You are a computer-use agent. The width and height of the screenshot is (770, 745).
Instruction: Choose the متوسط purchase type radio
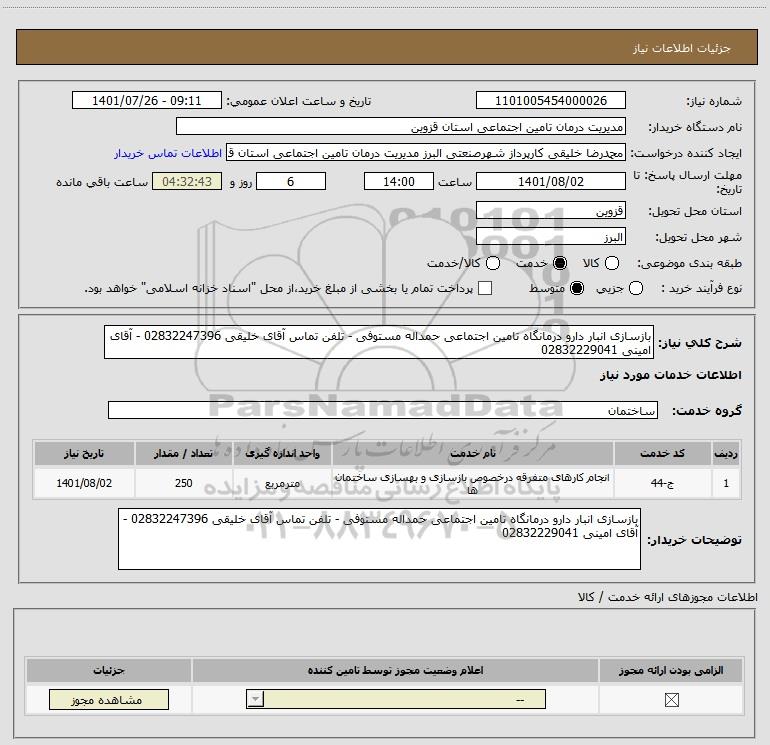pyautogui.click(x=577, y=288)
